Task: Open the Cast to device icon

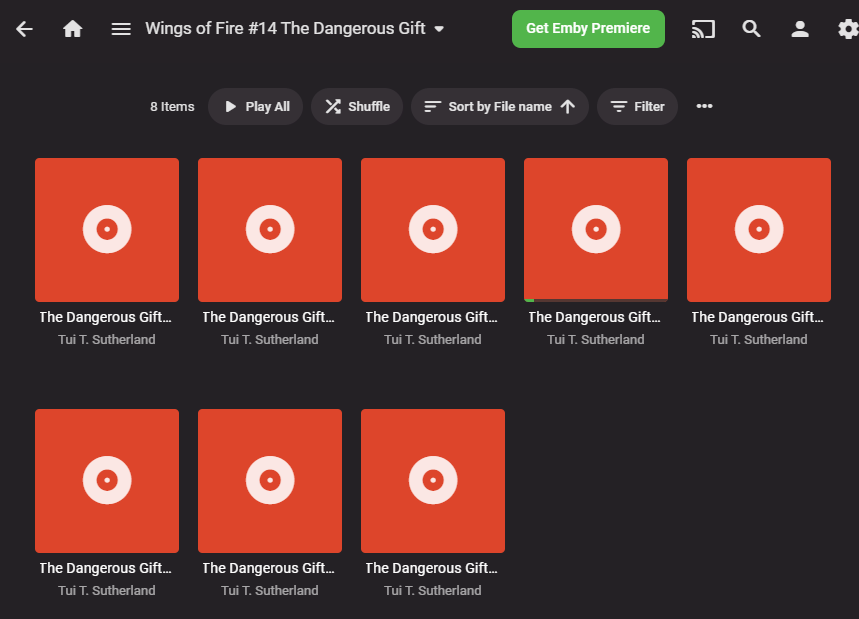Action: pyautogui.click(x=703, y=28)
